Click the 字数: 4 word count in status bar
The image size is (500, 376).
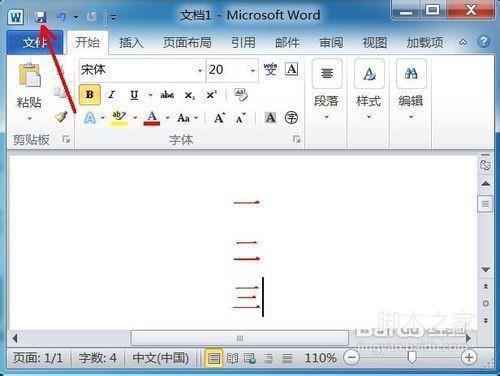click(x=98, y=358)
